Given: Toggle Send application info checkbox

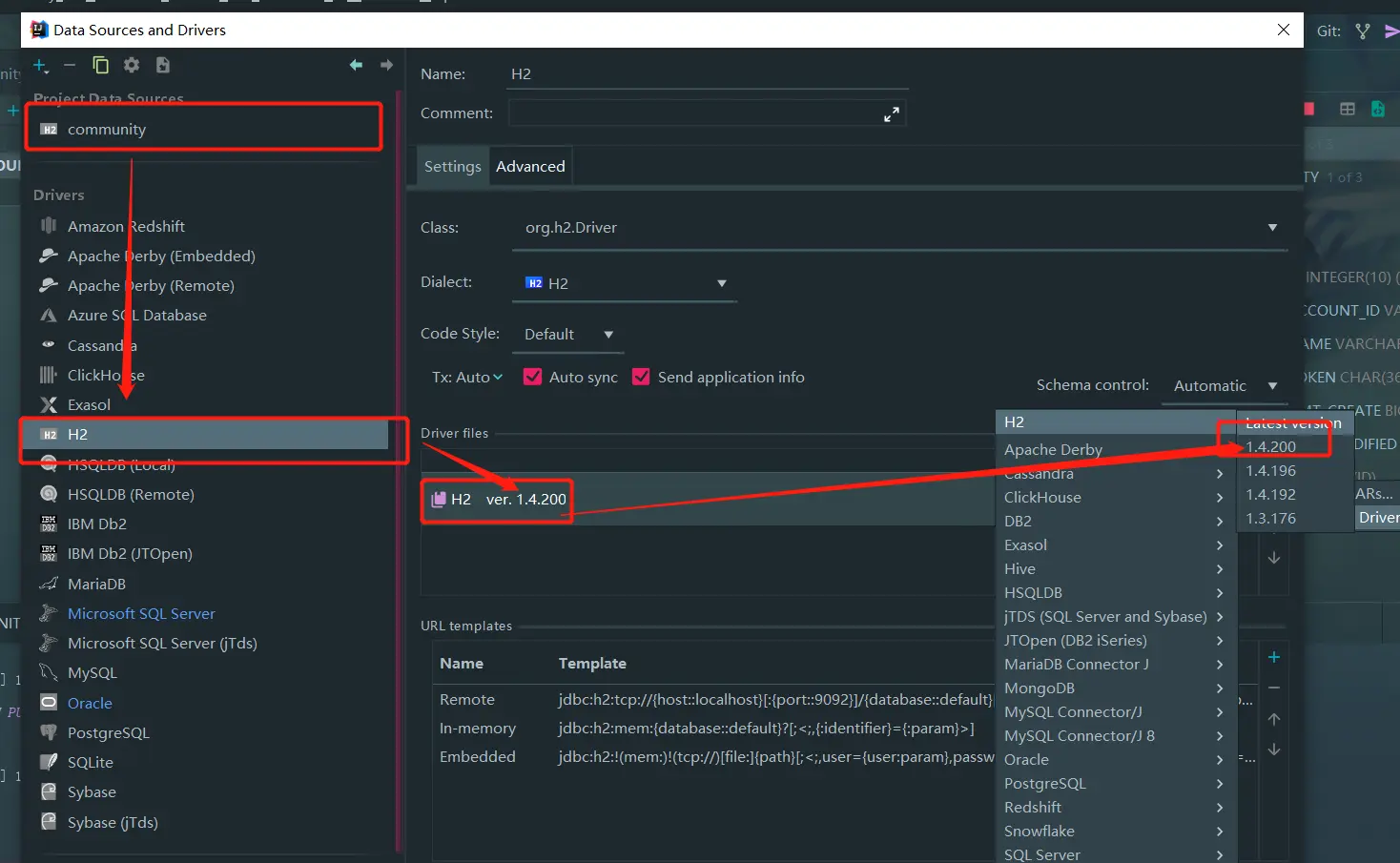Looking at the screenshot, I should [x=641, y=377].
